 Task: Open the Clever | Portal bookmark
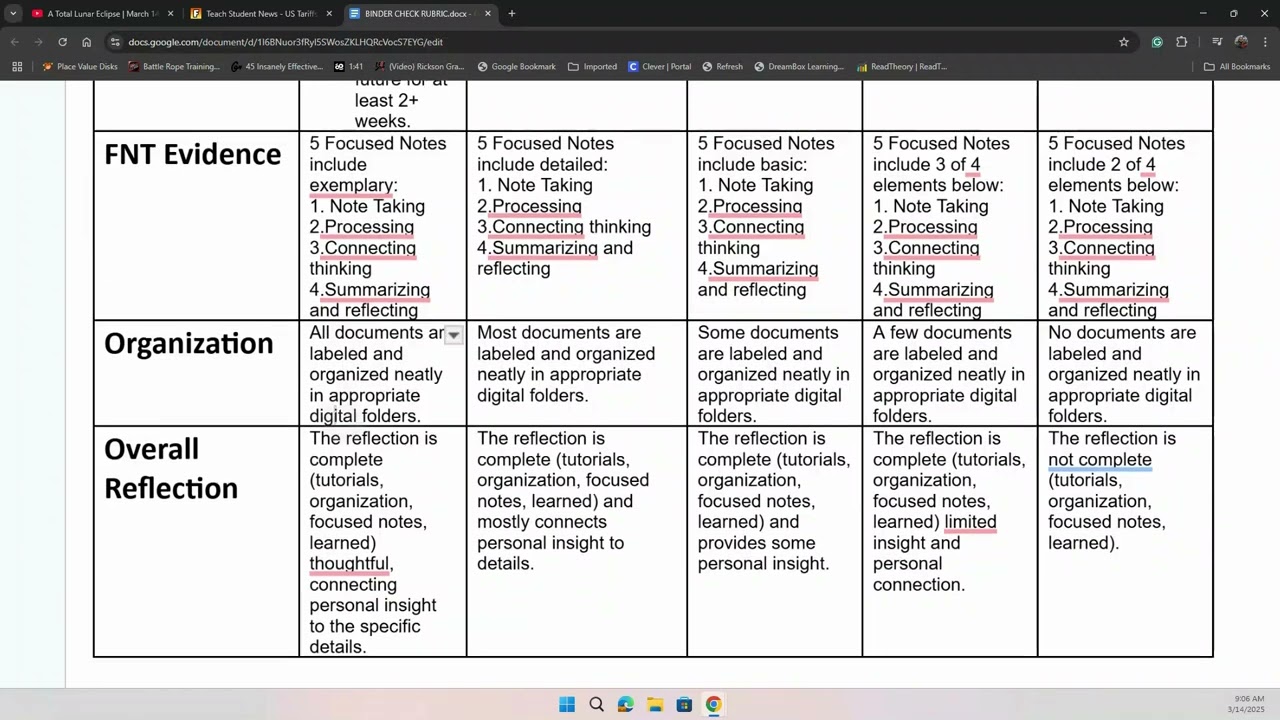tap(660, 67)
